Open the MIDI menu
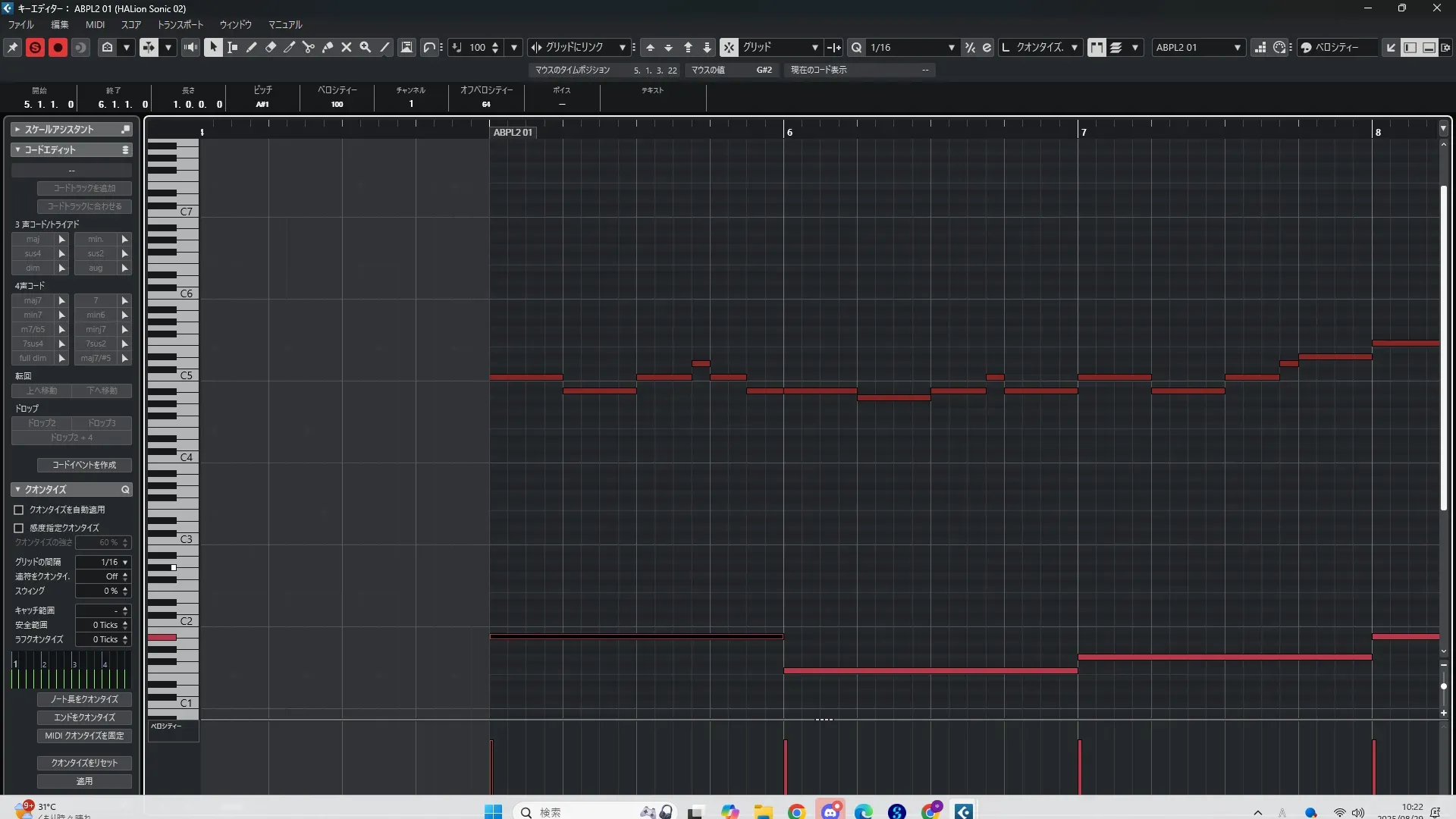Screen dimensions: 1456x819 95,24
